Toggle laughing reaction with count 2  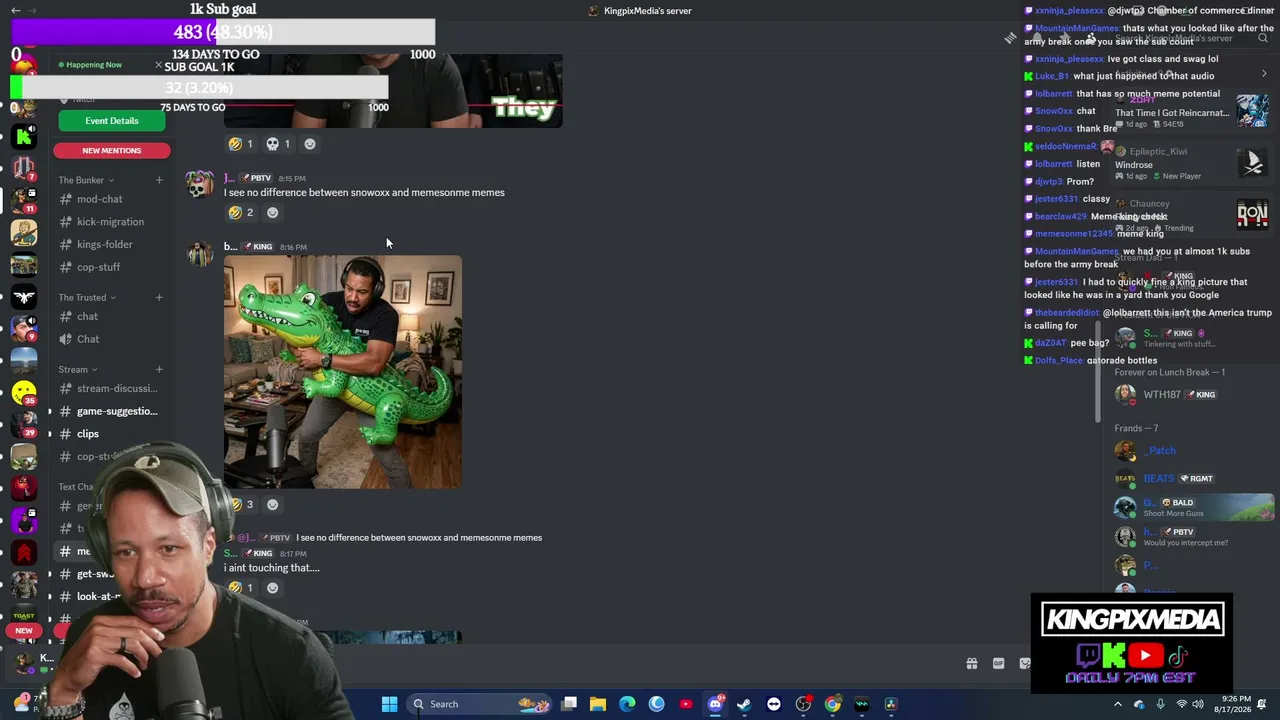(241, 213)
